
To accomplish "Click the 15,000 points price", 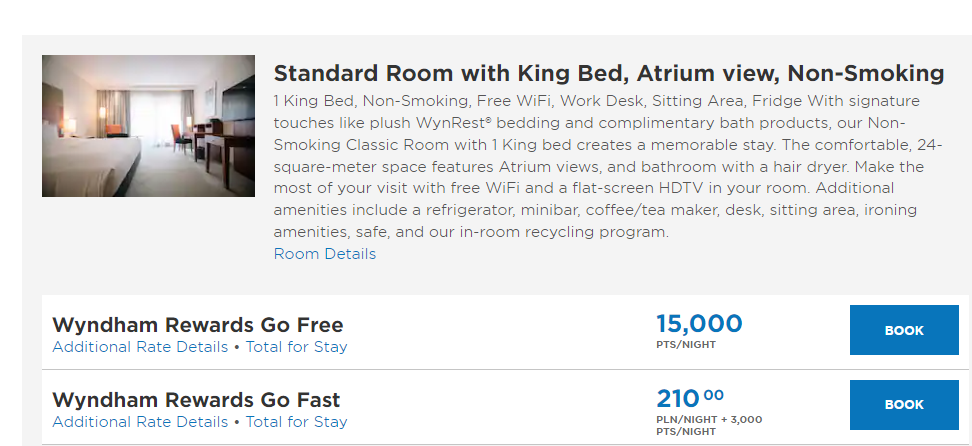I will pyautogui.click(x=699, y=324).
